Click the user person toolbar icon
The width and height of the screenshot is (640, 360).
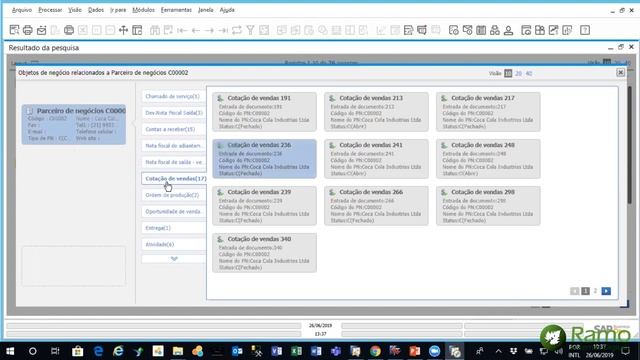point(509,30)
